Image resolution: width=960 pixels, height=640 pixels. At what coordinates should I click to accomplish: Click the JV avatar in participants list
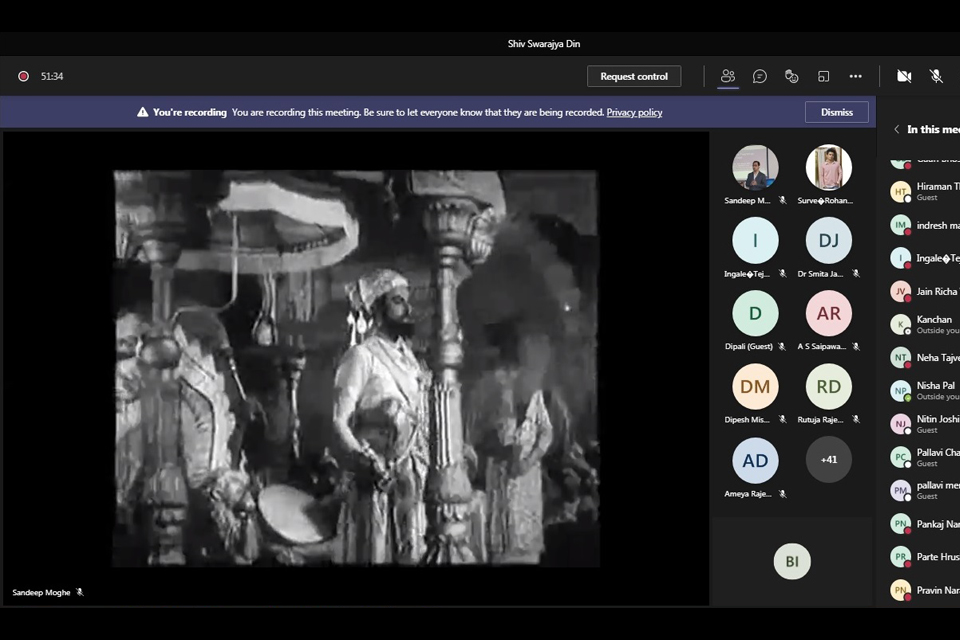[x=900, y=291]
